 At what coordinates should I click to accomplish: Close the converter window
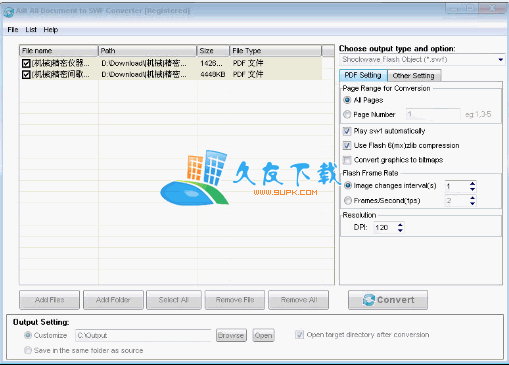492,8
